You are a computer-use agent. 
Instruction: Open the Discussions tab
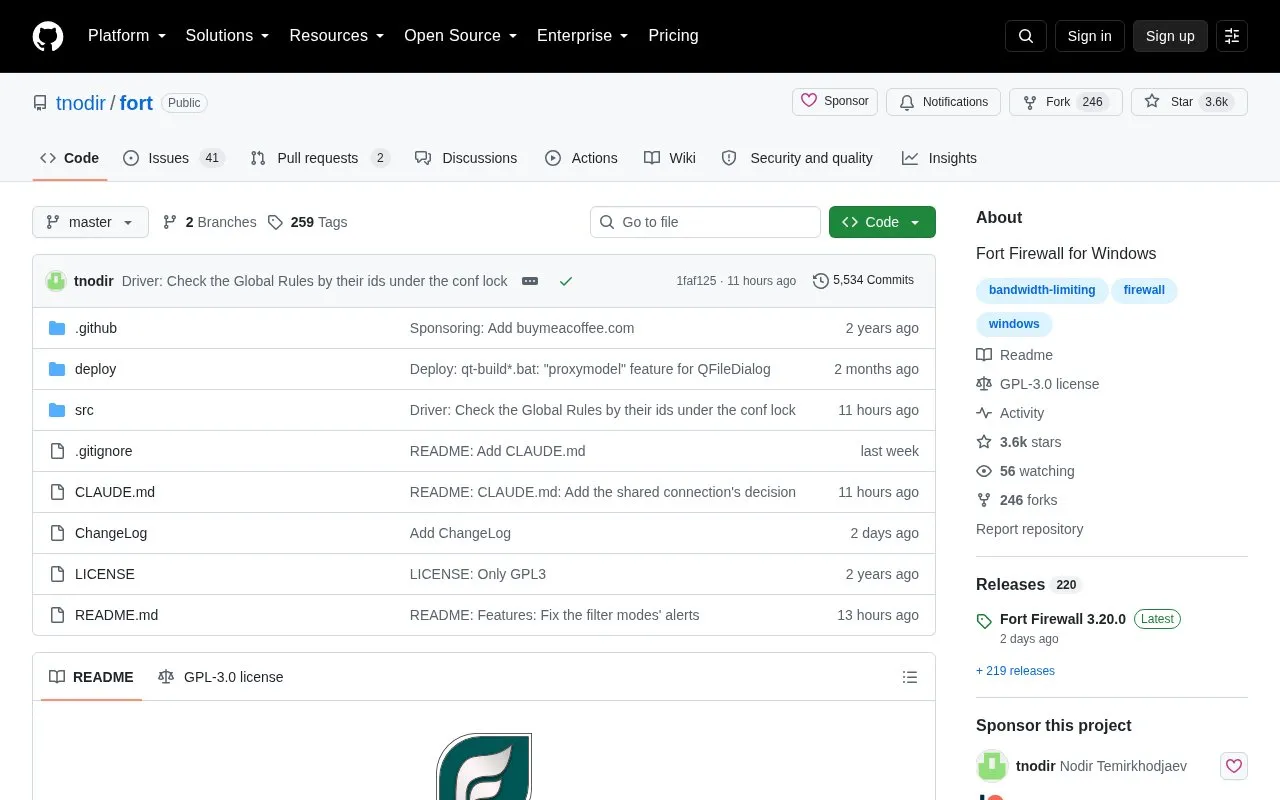click(466, 158)
